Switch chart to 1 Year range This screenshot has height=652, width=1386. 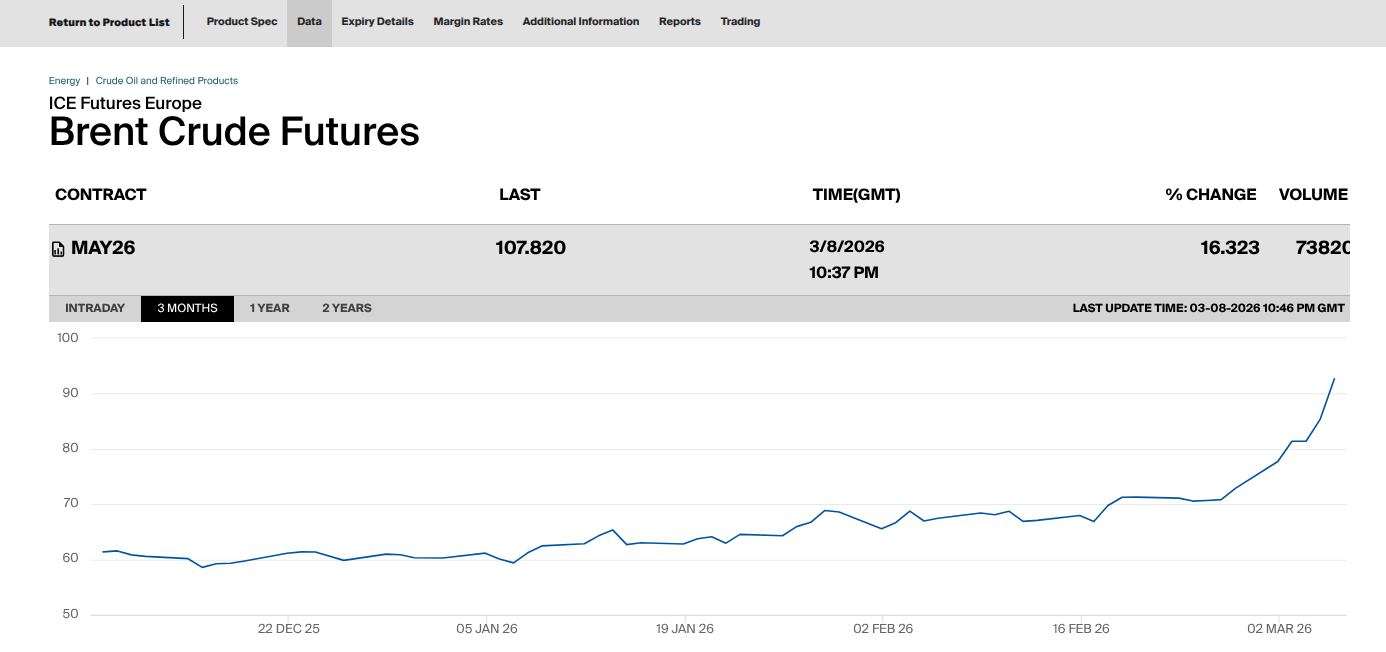click(270, 308)
